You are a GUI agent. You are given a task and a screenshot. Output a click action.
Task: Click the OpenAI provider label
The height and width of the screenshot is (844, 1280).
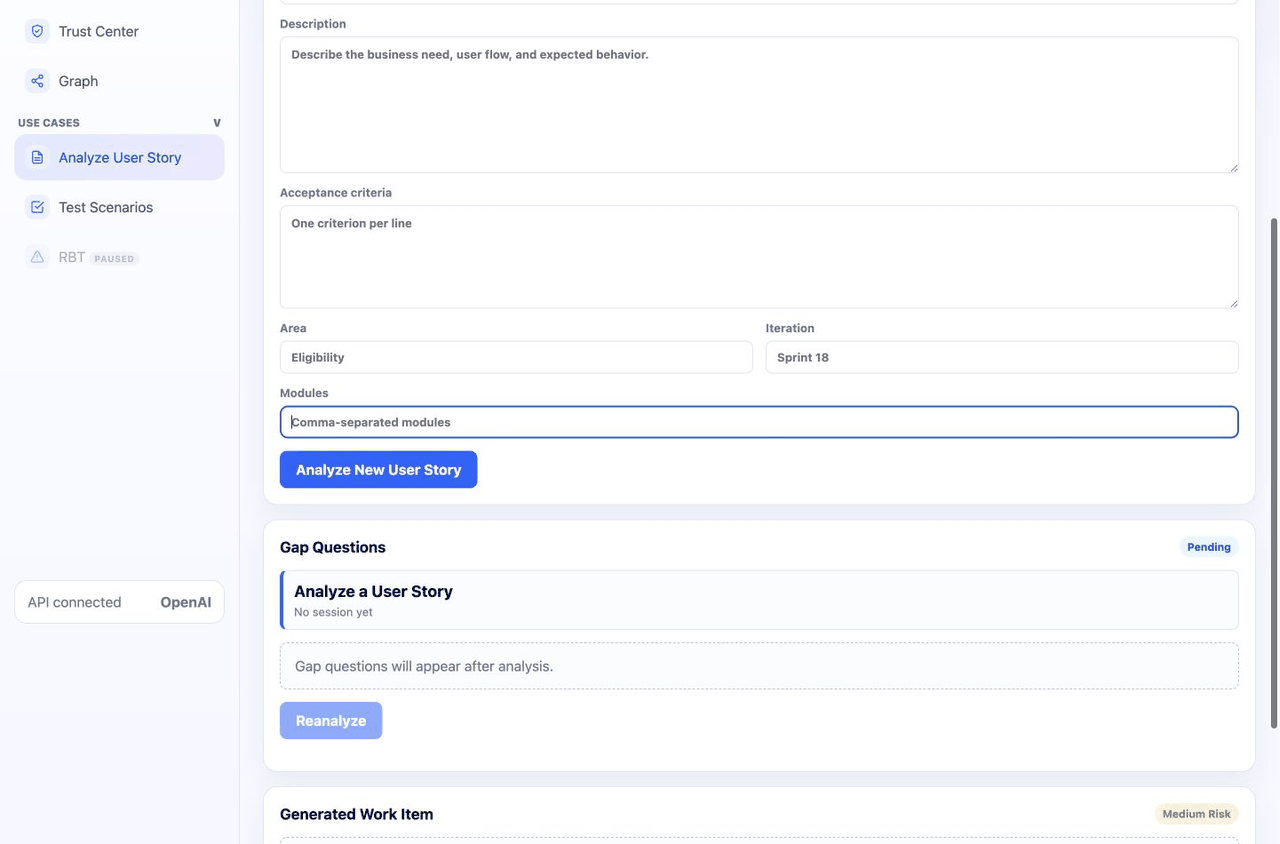pos(186,602)
